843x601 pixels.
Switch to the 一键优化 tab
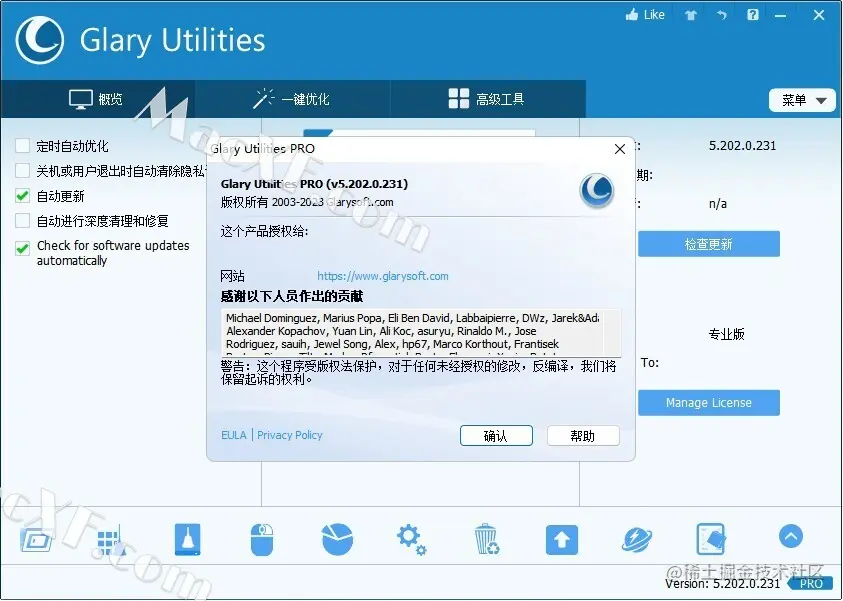(x=292, y=99)
